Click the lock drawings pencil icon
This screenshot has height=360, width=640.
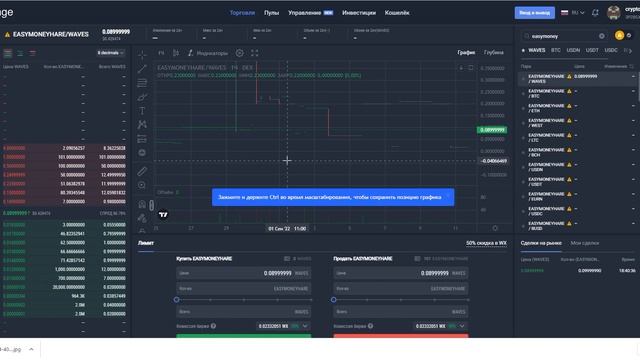click(x=142, y=218)
